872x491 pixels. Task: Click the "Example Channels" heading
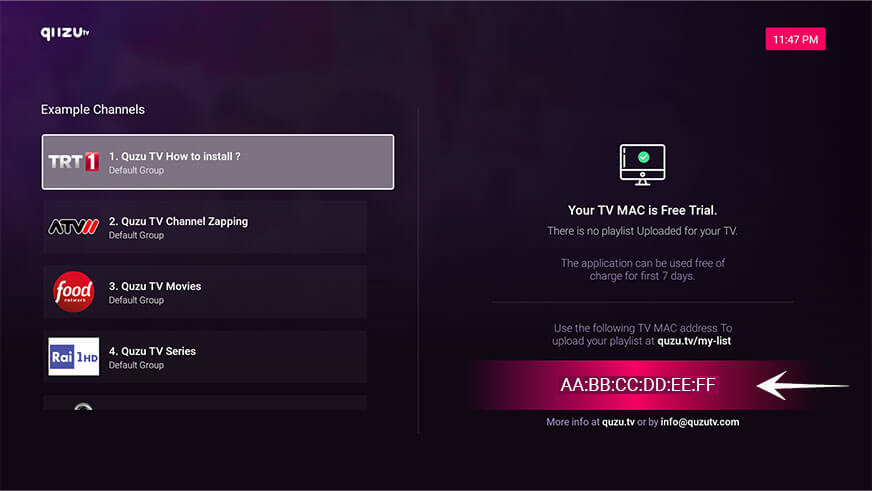pyautogui.click(x=93, y=109)
